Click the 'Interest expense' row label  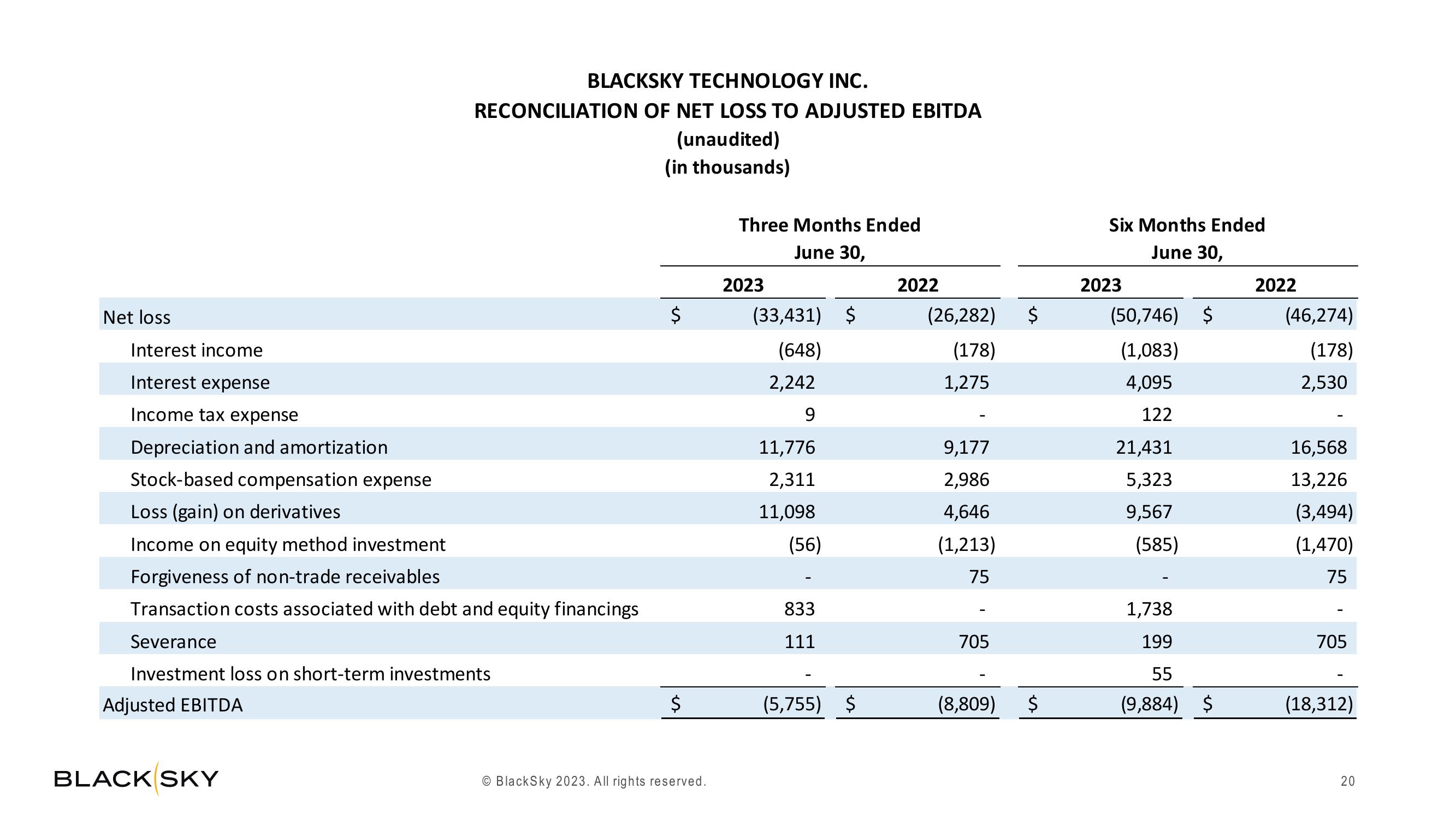click(x=200, y=383)
